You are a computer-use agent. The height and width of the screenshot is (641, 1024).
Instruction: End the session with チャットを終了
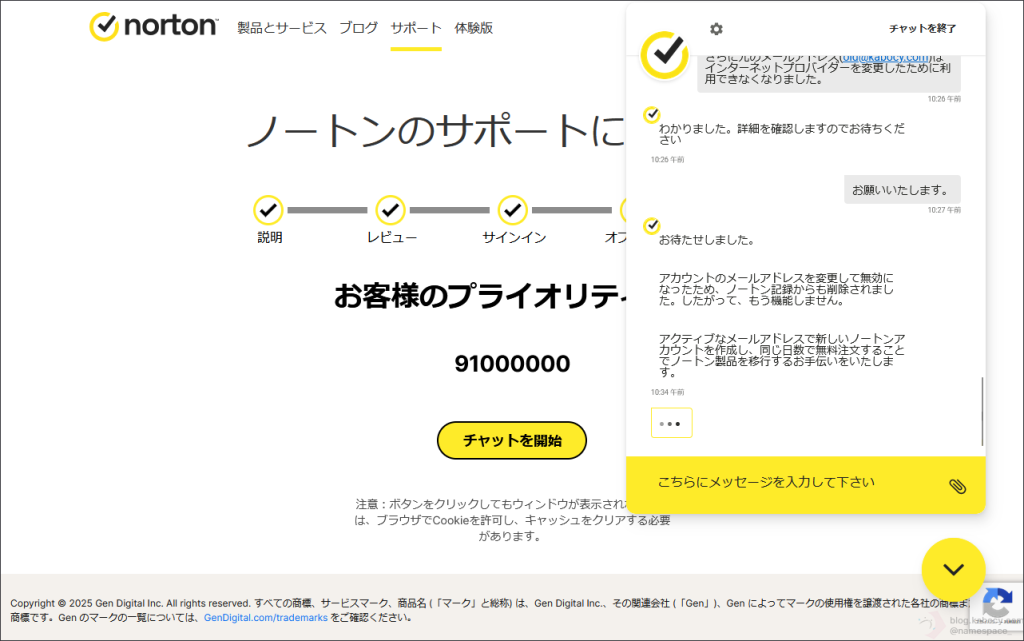coord(922,29)
